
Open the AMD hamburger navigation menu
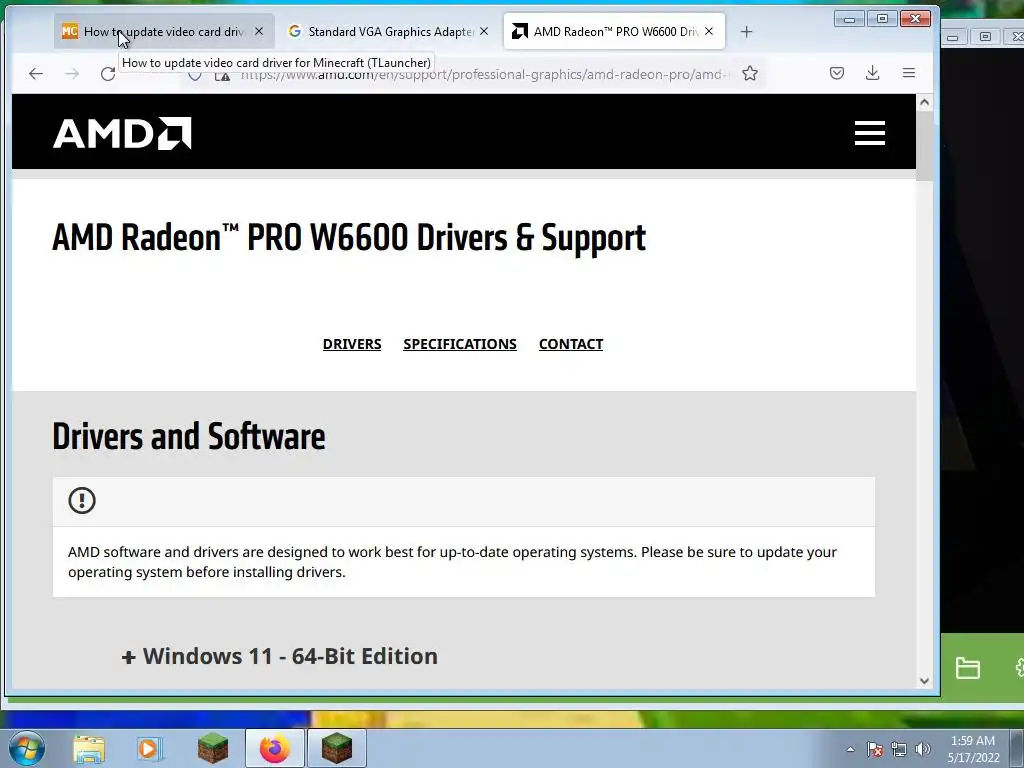coord(870,133)
